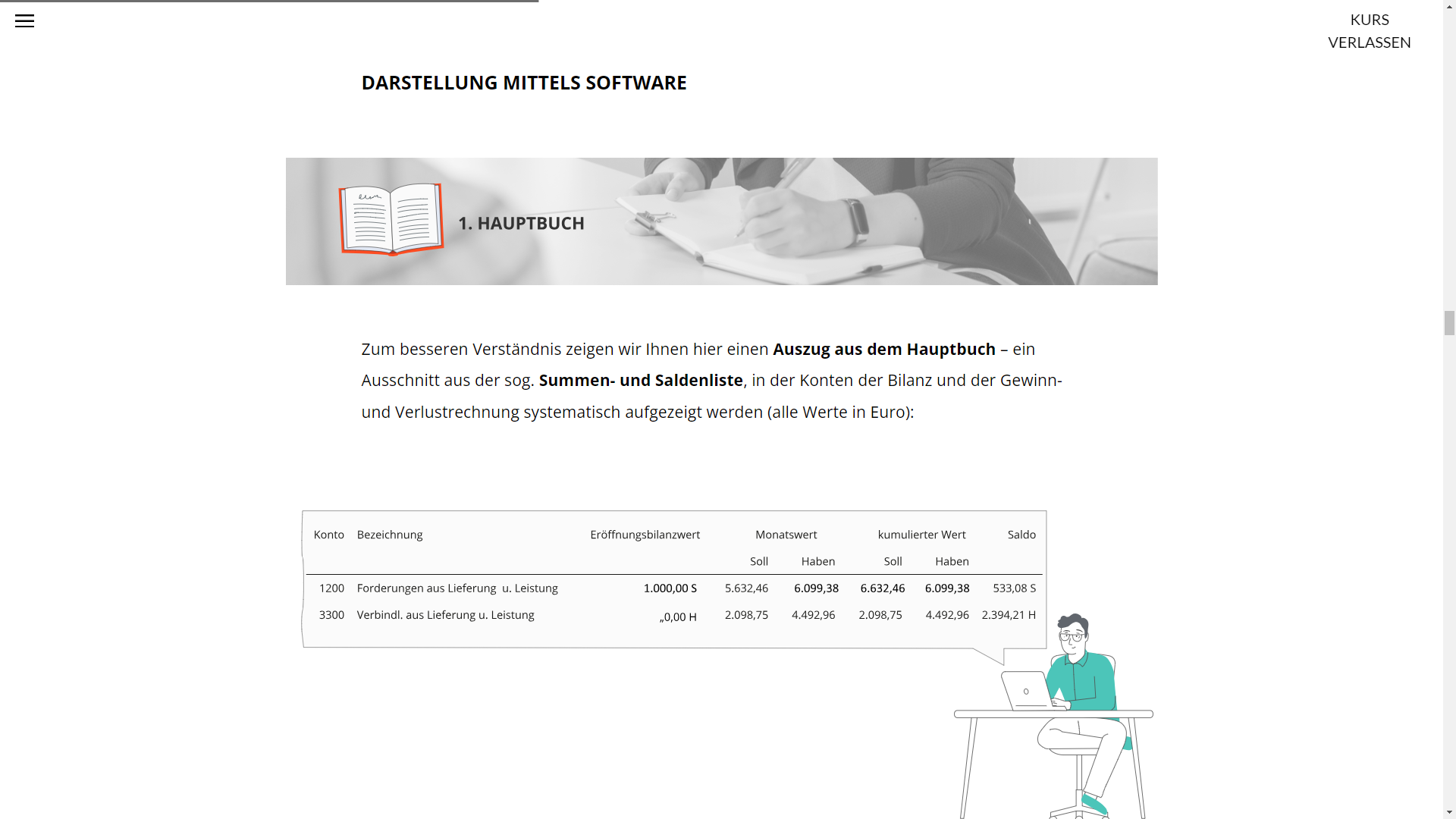Click the bold text Summen- und Saldenliste
Viewport: 1456px width, 819px height.
pyautogui.click(x=640, y=381)
